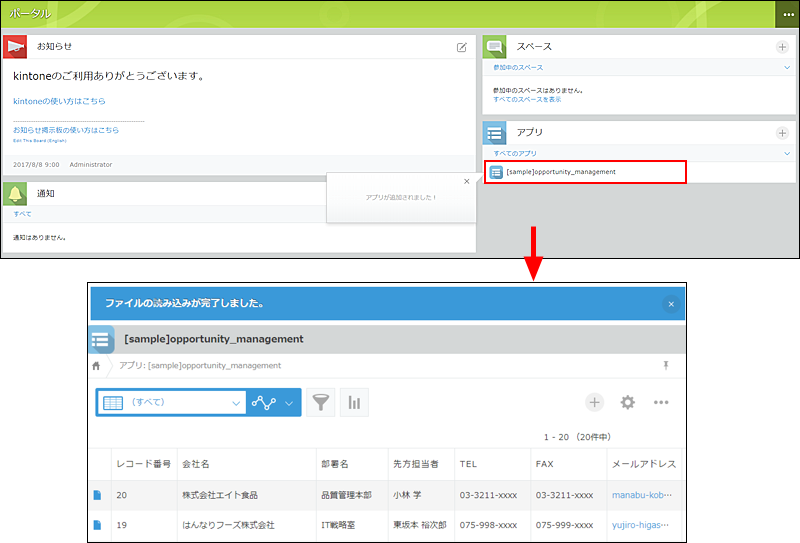The width and height of the screenshot is (800, 543).
Task: Click the gear settings icon for the app
Action: [x=627, y=402]
